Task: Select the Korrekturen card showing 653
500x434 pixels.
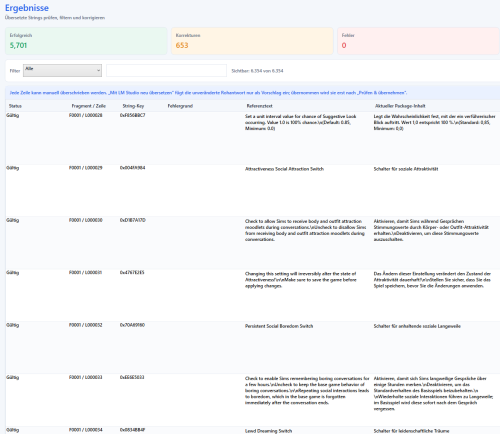Action: 252,41
